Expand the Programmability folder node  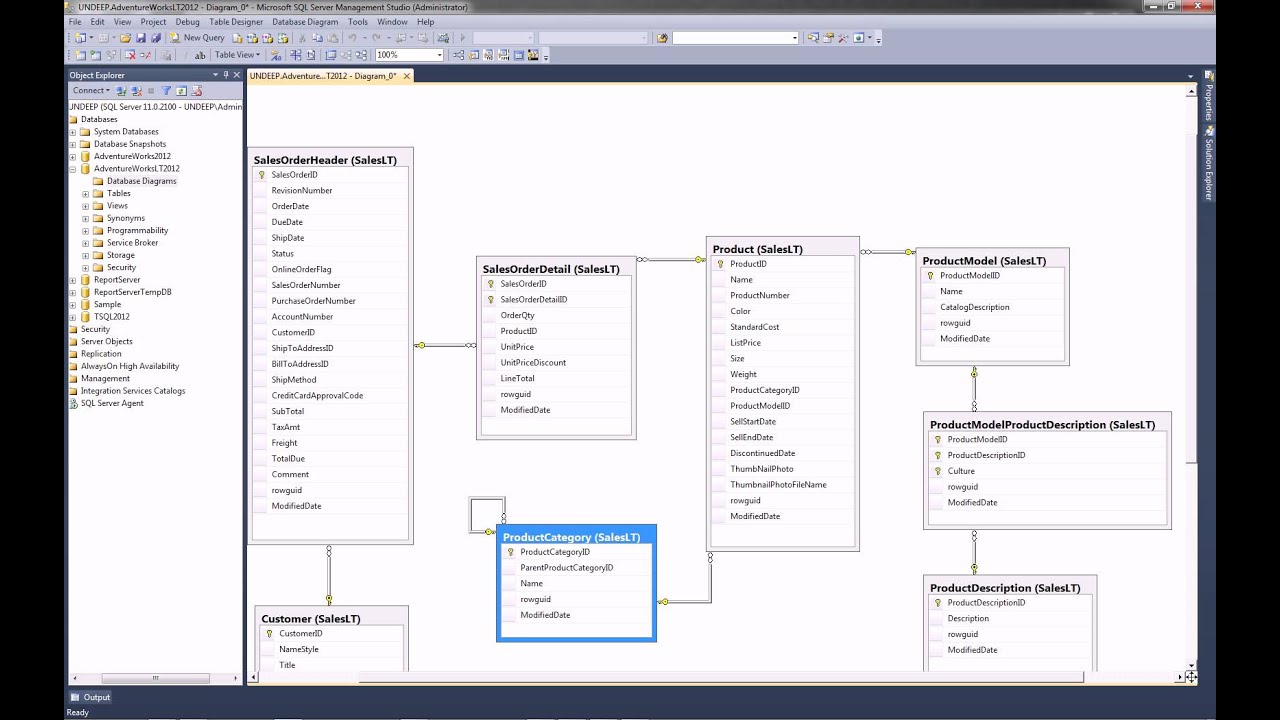[85, 230]
